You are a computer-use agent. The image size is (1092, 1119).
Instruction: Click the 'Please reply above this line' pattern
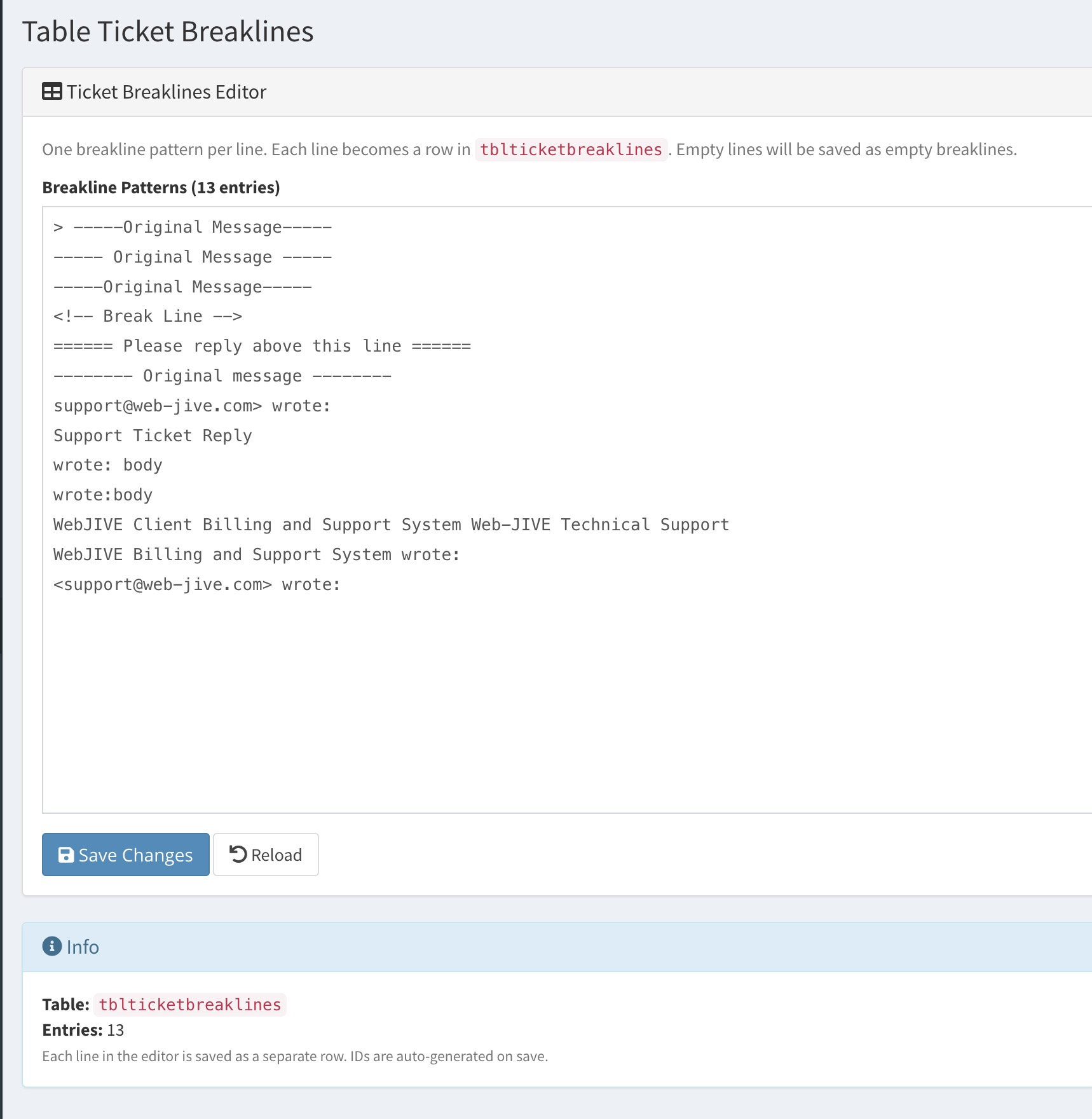pos(262,346)
